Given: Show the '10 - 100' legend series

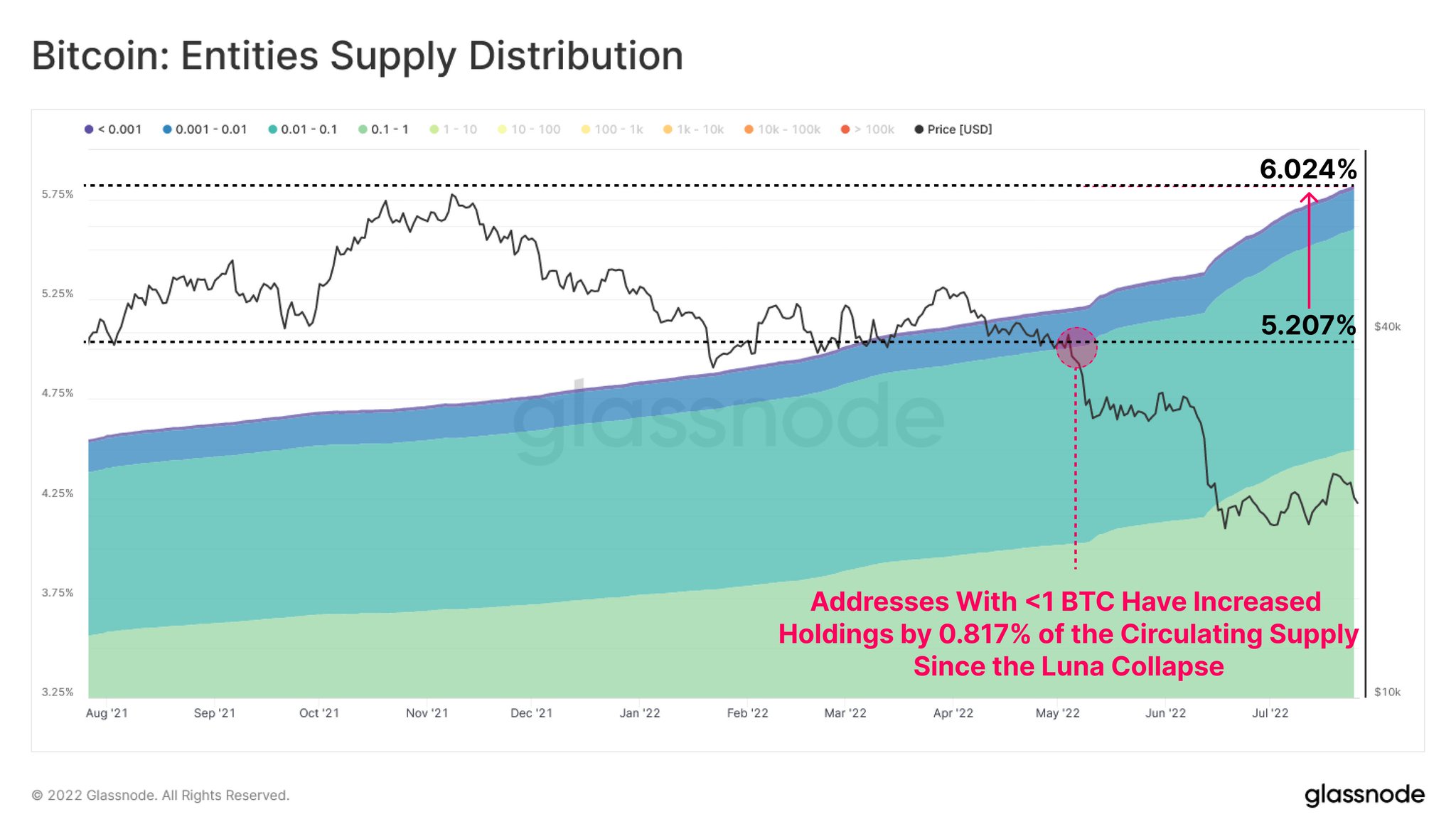Looking at the screenshot, I should click(529, 129).
